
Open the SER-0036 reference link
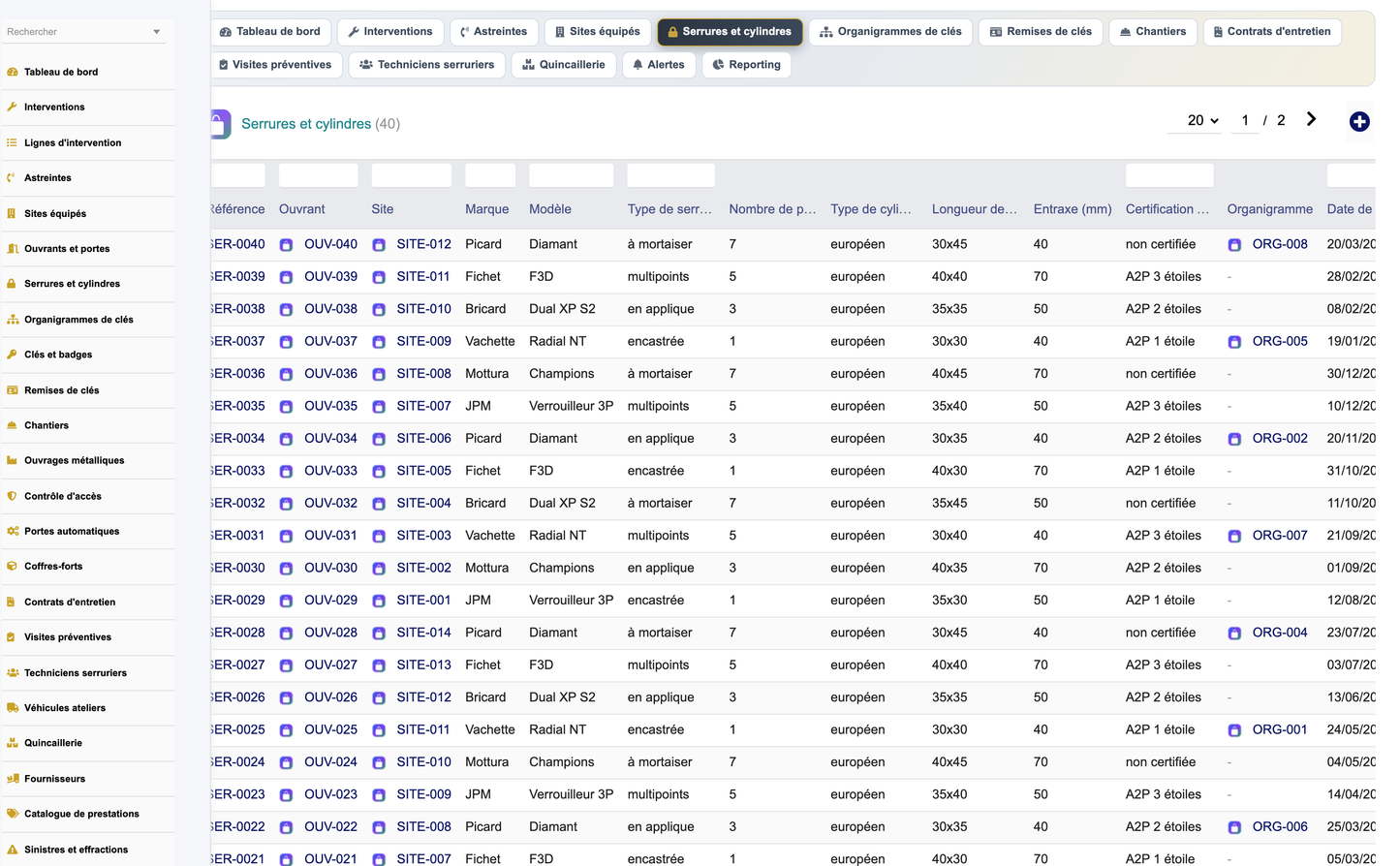[237, 374]
